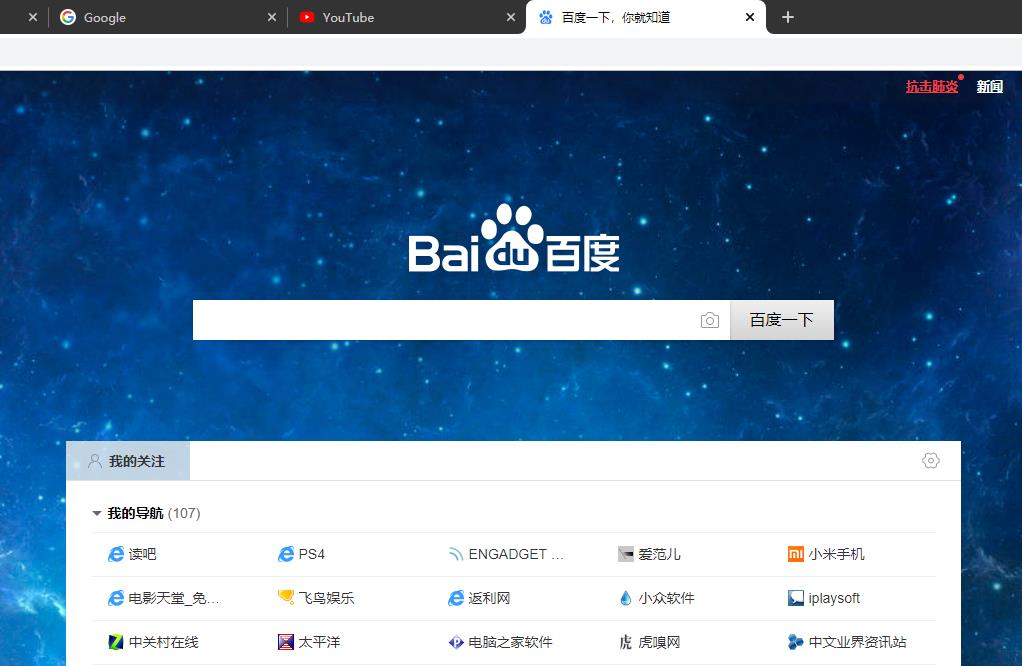Click the ENGADGET feed icon
This screenshot has height=666, width=1022.
pos(456,554)
